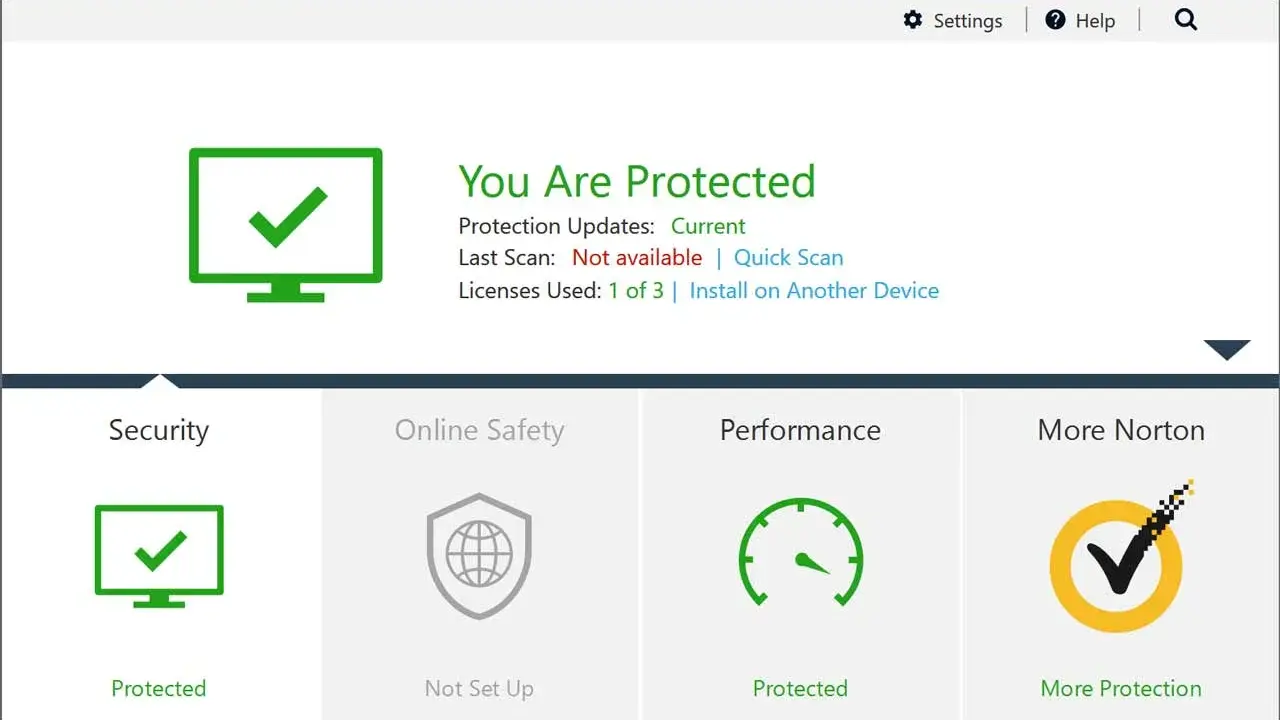Expand details with the dark down arrow

coord(1227,350)
